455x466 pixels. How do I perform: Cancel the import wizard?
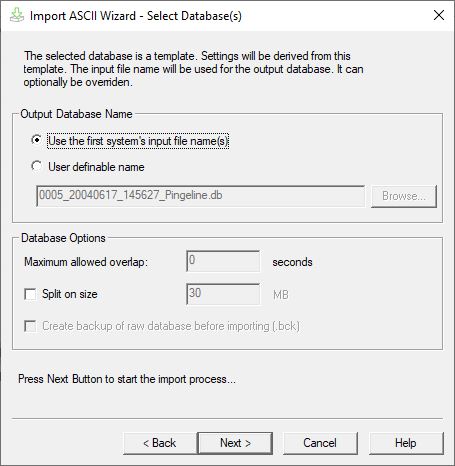pyautogui.click(x=320, y=443)
